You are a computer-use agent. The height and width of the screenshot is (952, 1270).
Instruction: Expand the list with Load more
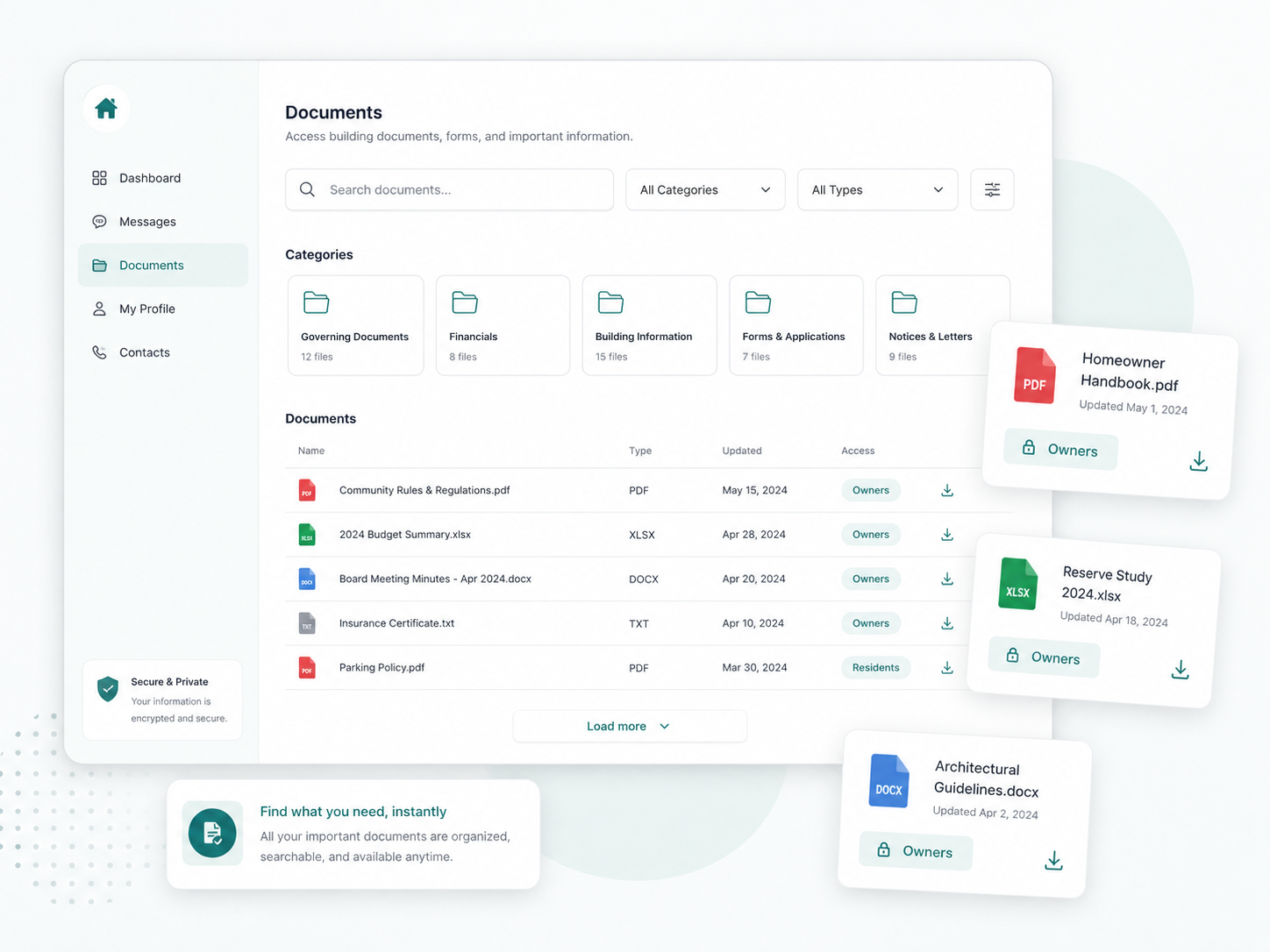pos(630,726)
